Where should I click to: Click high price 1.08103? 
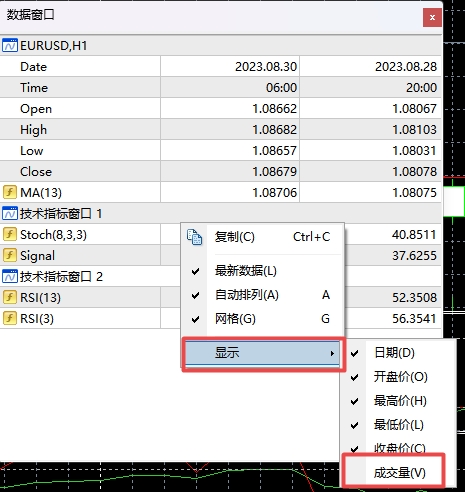tap(414, 130)
